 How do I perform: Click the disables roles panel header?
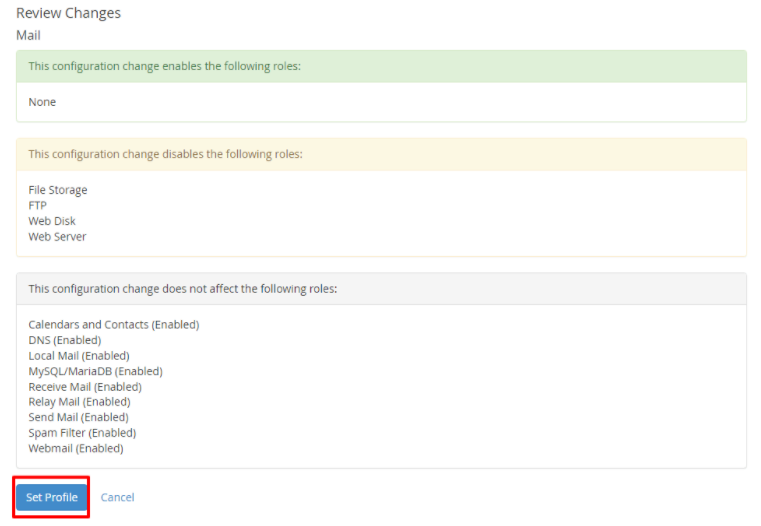[381, 154]
